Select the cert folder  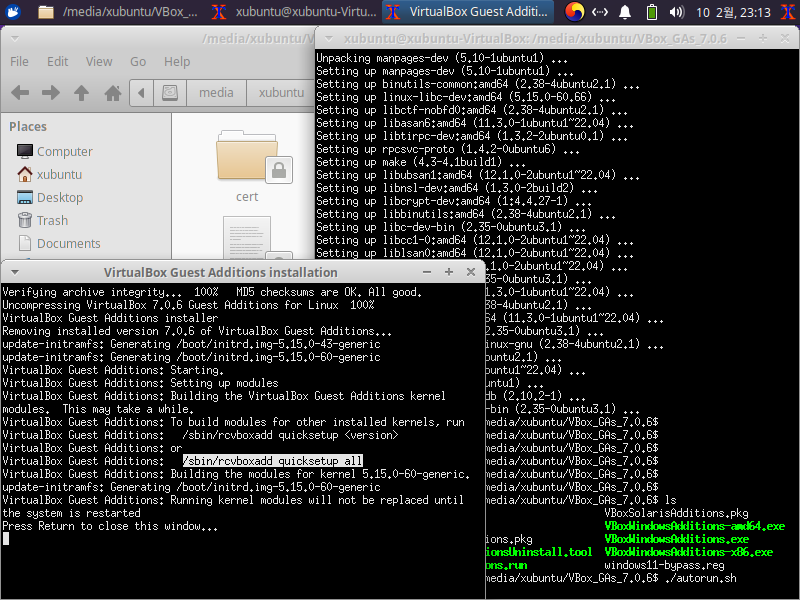(247, 167)
